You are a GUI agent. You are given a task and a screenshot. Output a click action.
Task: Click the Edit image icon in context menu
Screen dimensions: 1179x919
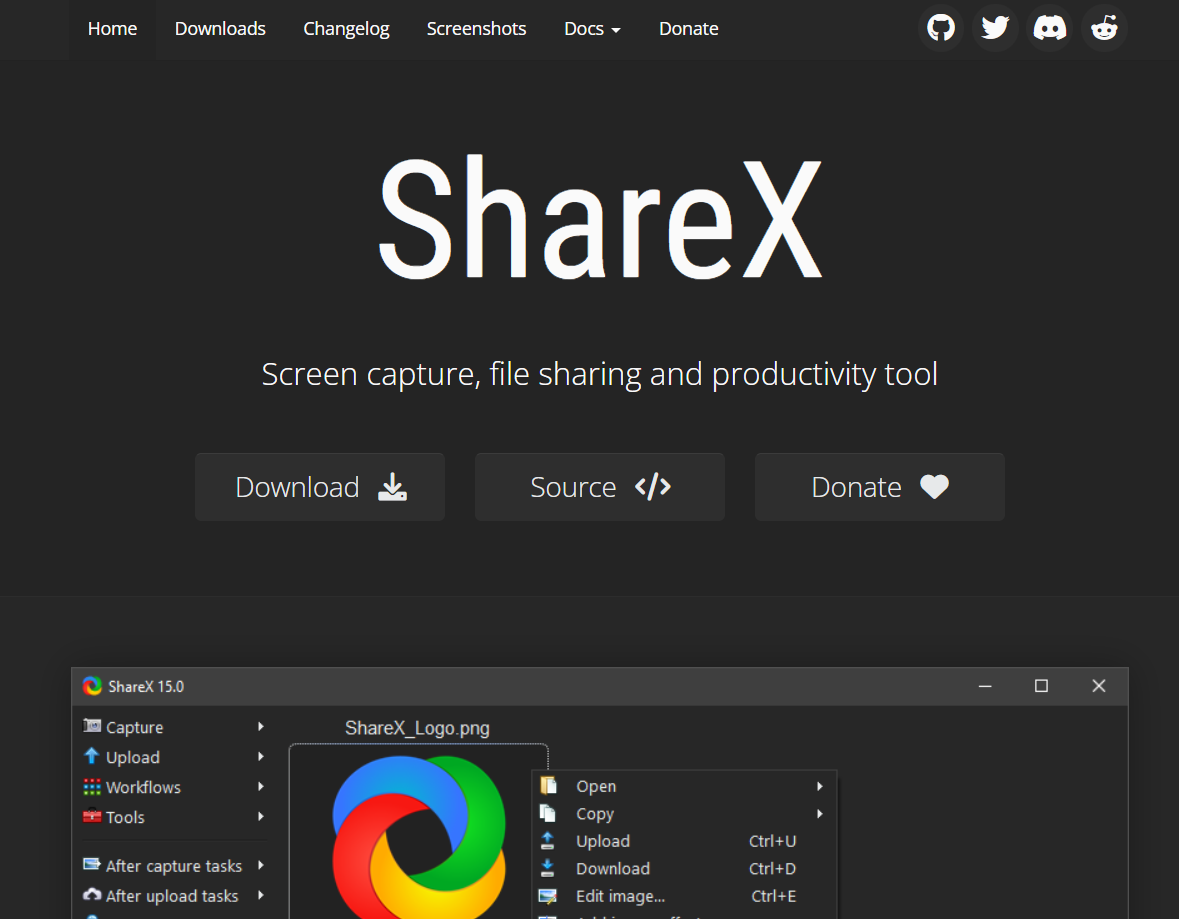tap(549, 896)
